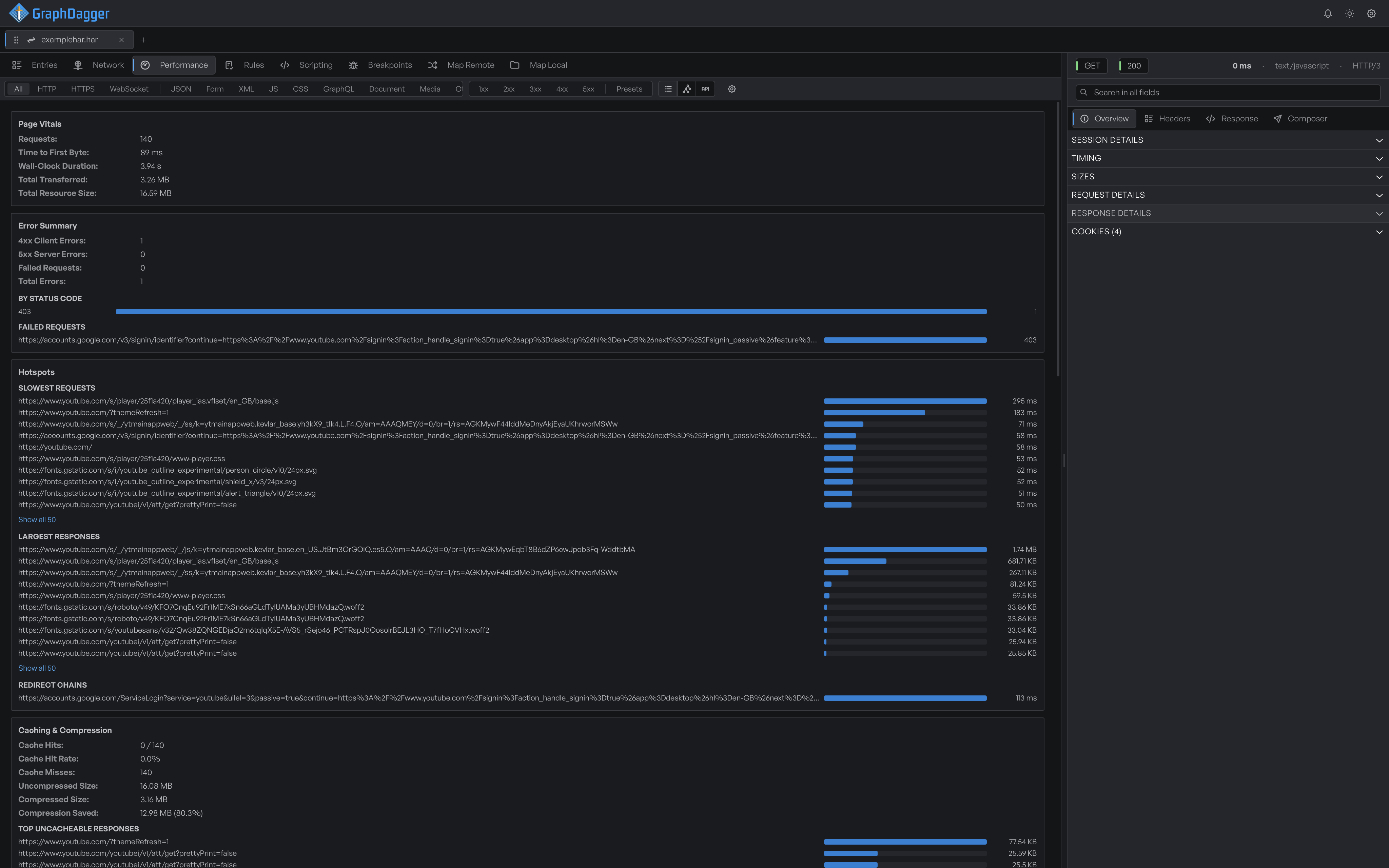Image resolution: width=1389 pixels, height=868 pixels.
Task: Toggle the WebSocket filter
Action: 129,89
